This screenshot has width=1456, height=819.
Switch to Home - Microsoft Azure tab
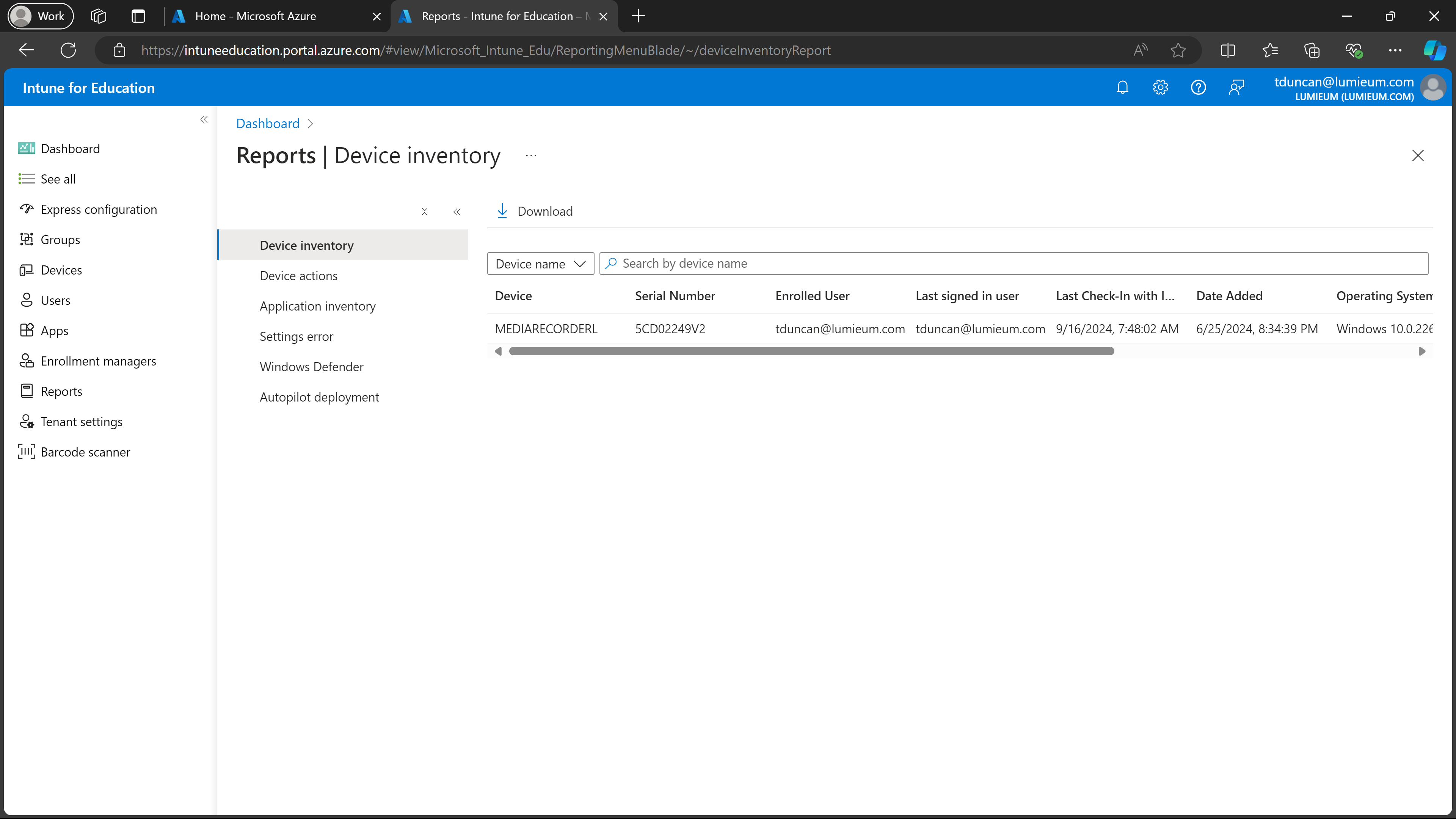tap(277, 16)
